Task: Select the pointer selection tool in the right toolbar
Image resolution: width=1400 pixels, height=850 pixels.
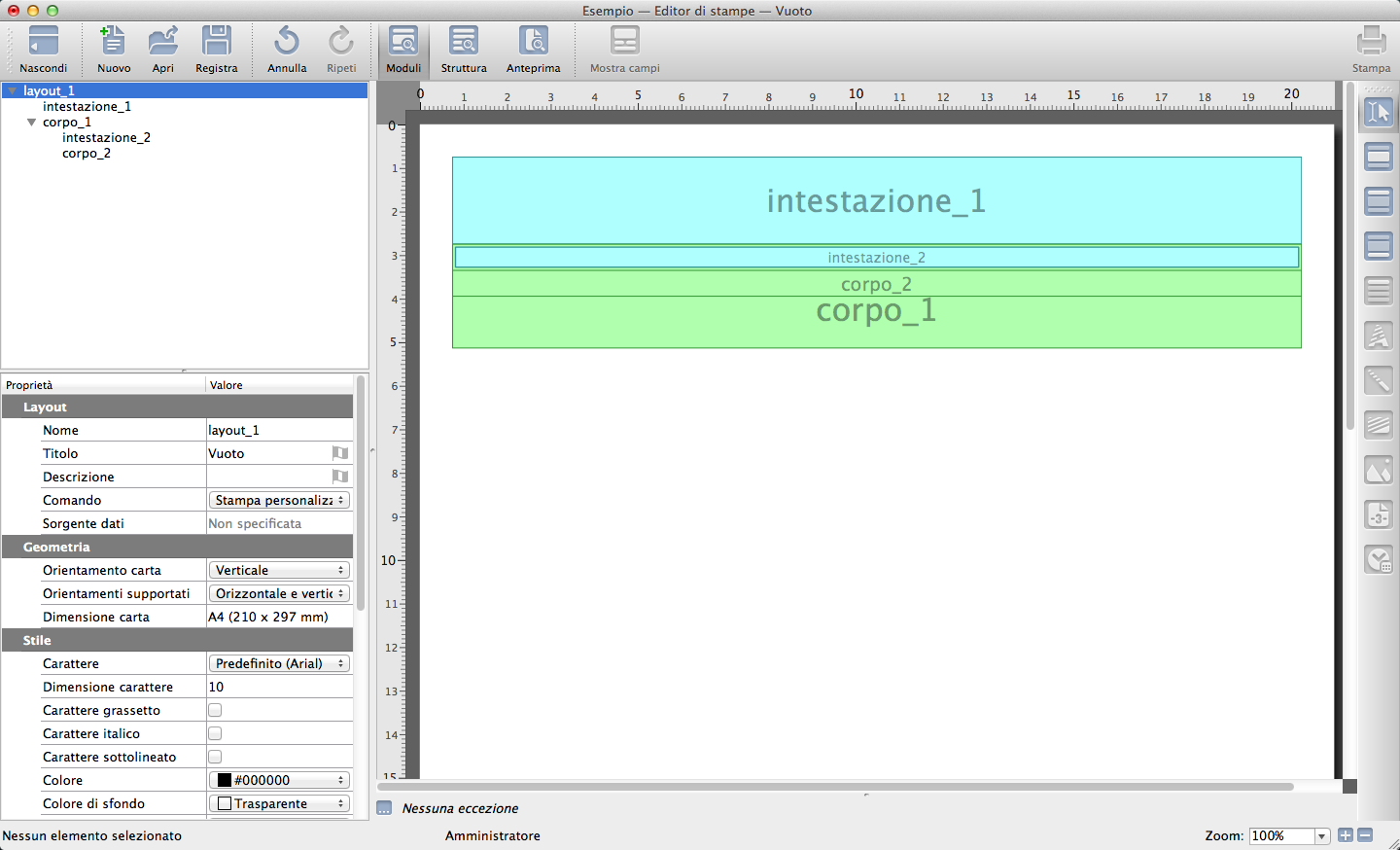Action: (1379, 113)
